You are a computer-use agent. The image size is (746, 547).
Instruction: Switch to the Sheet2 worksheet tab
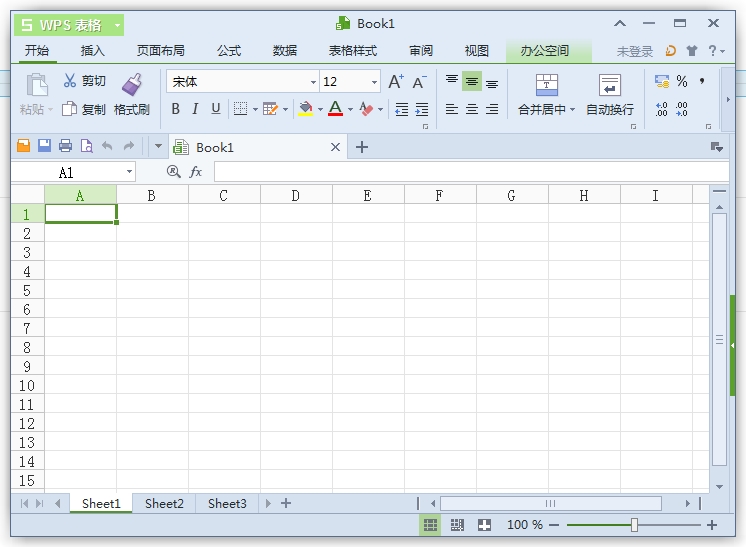164,504
